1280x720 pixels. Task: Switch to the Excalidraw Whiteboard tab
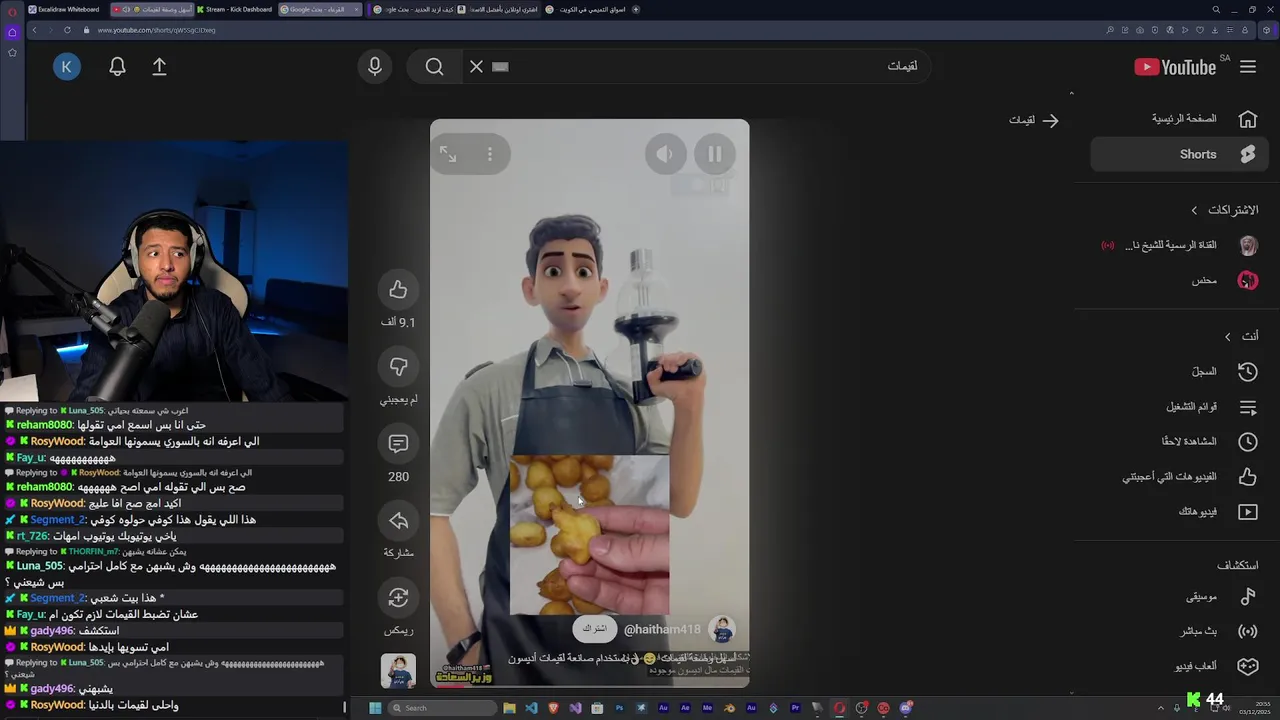point(65,9)
